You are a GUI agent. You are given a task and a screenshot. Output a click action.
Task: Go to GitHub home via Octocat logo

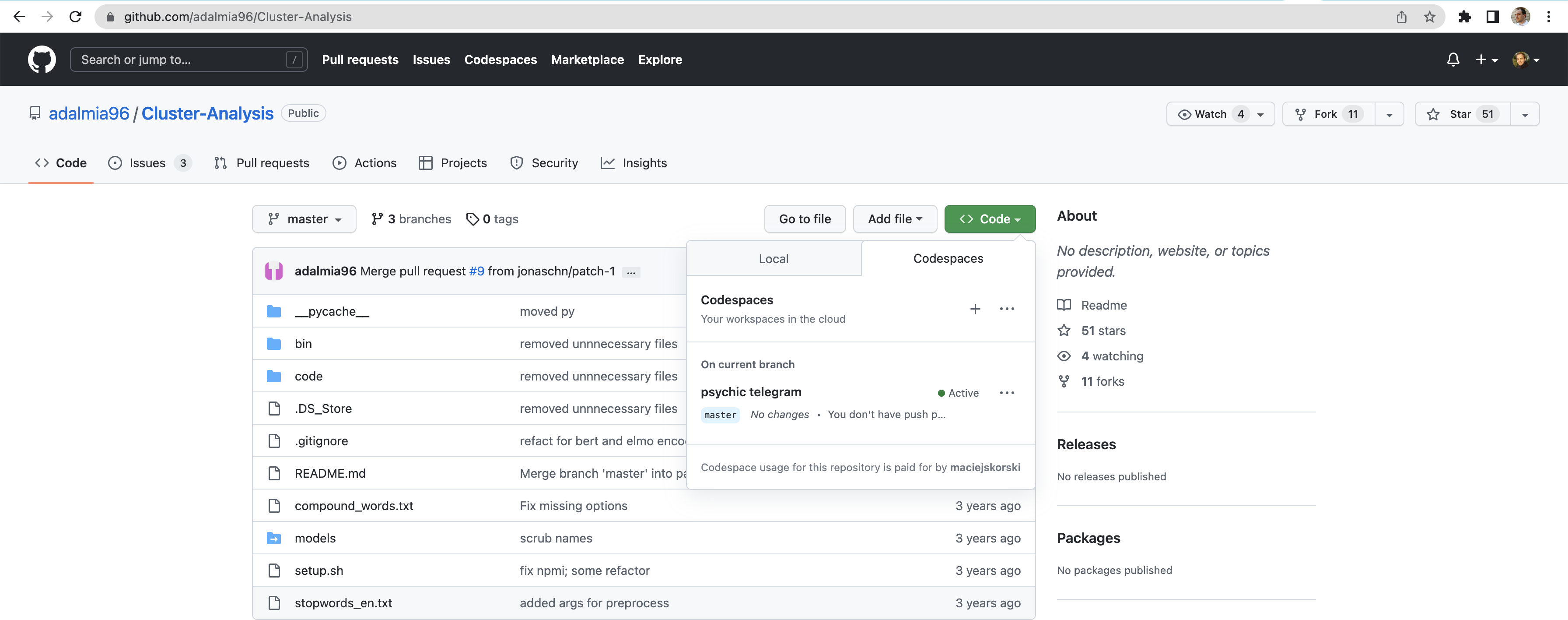(42, 60)
